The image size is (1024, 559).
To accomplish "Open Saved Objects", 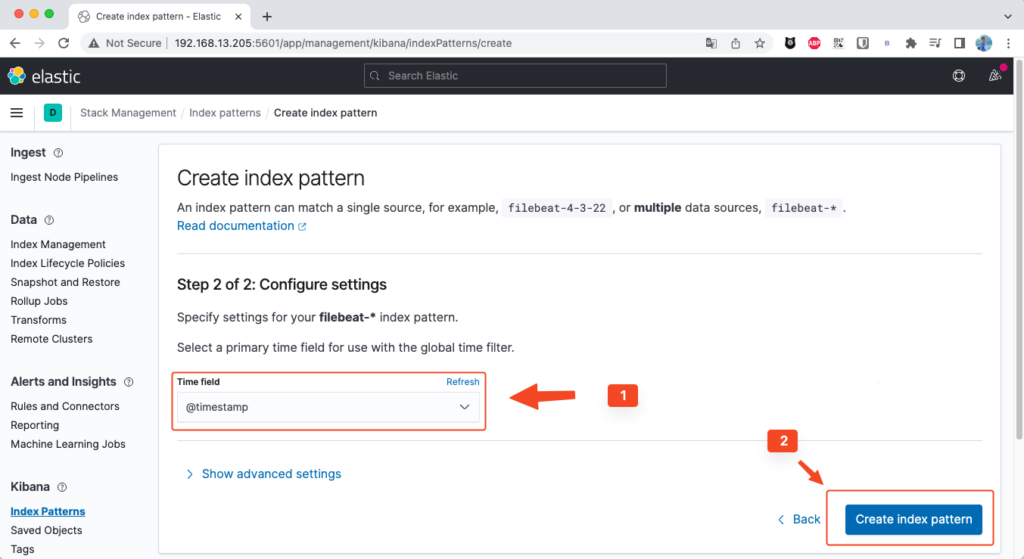I will (46, 530).
